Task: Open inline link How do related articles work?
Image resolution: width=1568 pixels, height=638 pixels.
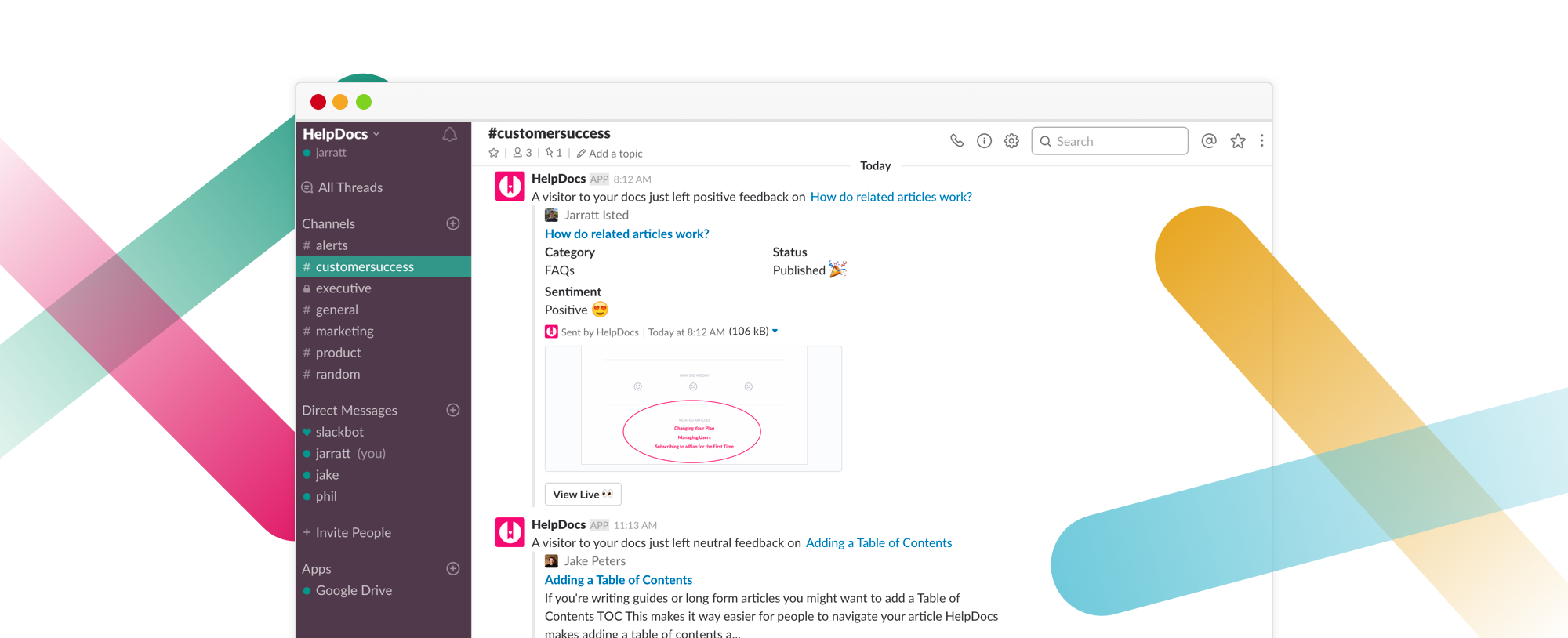Action: pos(891,197)
